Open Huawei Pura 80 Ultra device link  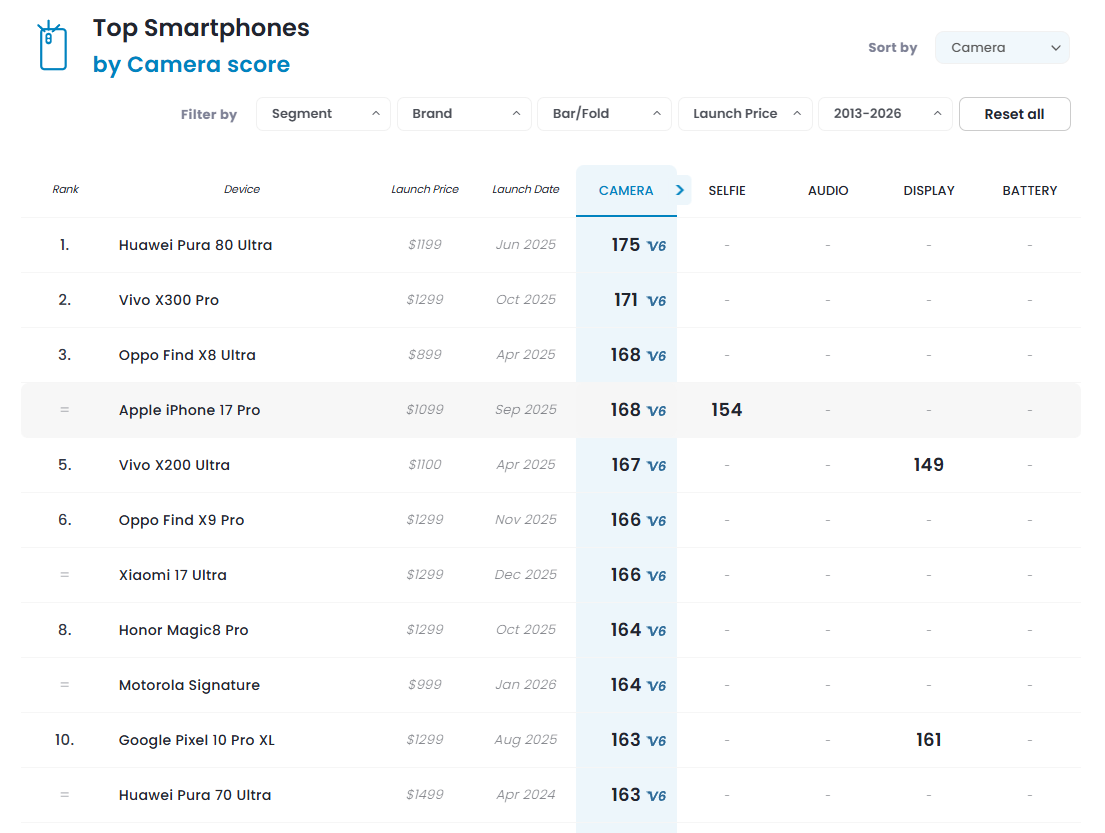pos(195,245)
